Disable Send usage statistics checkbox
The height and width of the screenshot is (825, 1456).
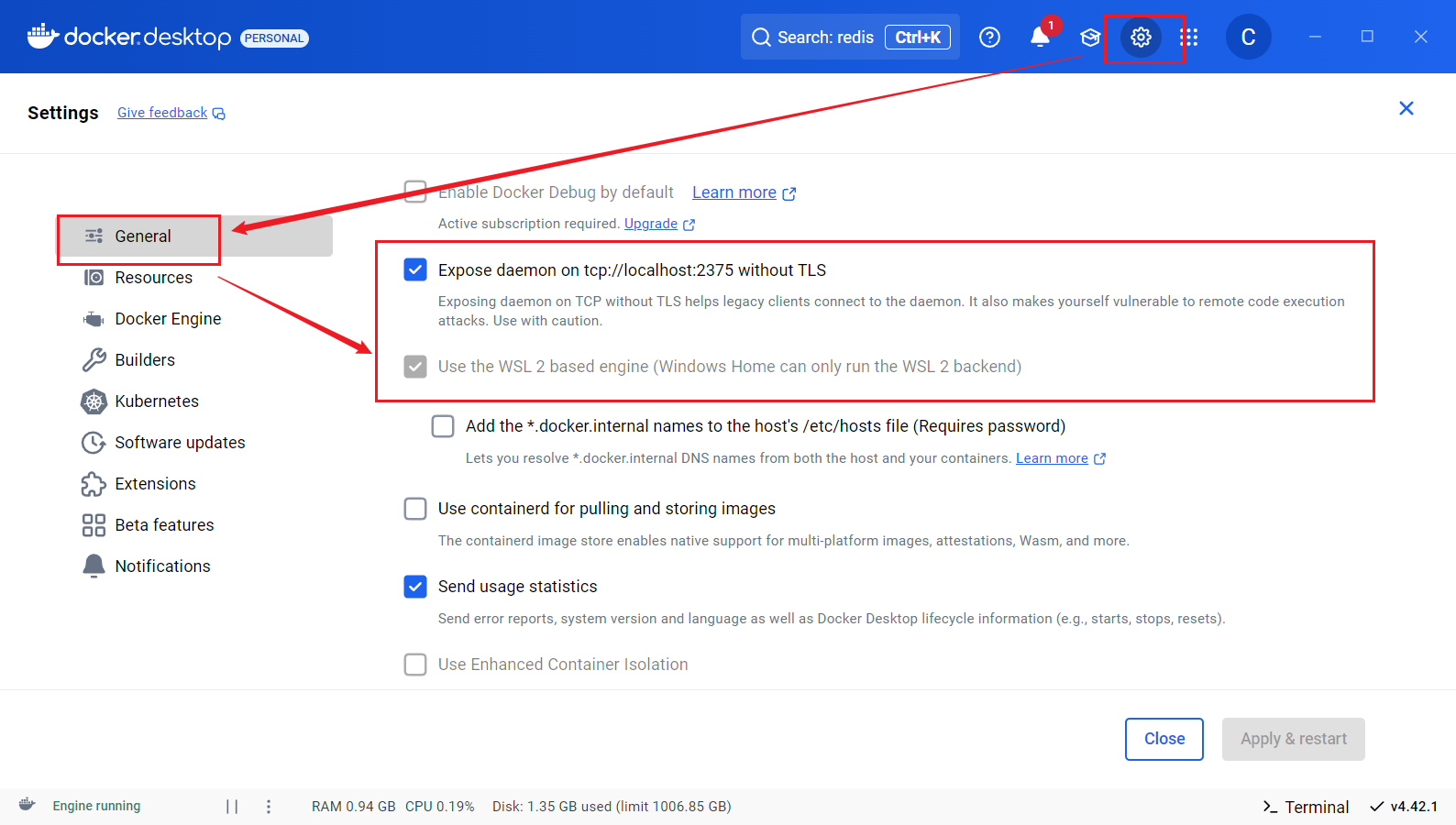[x=415, y=587]
